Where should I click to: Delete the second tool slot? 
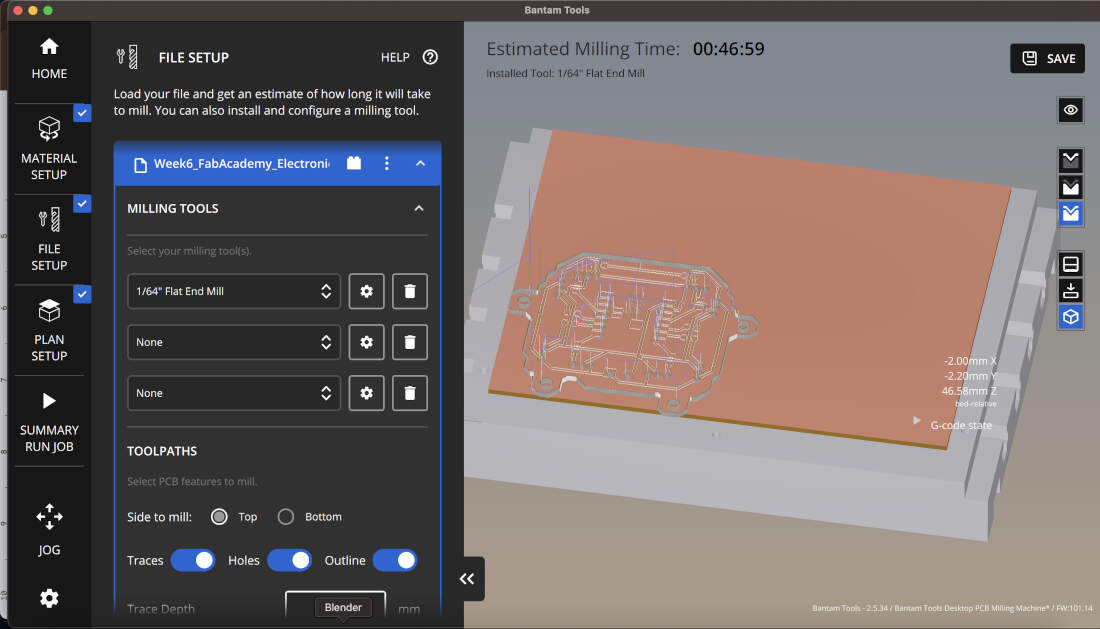[410, 342]
